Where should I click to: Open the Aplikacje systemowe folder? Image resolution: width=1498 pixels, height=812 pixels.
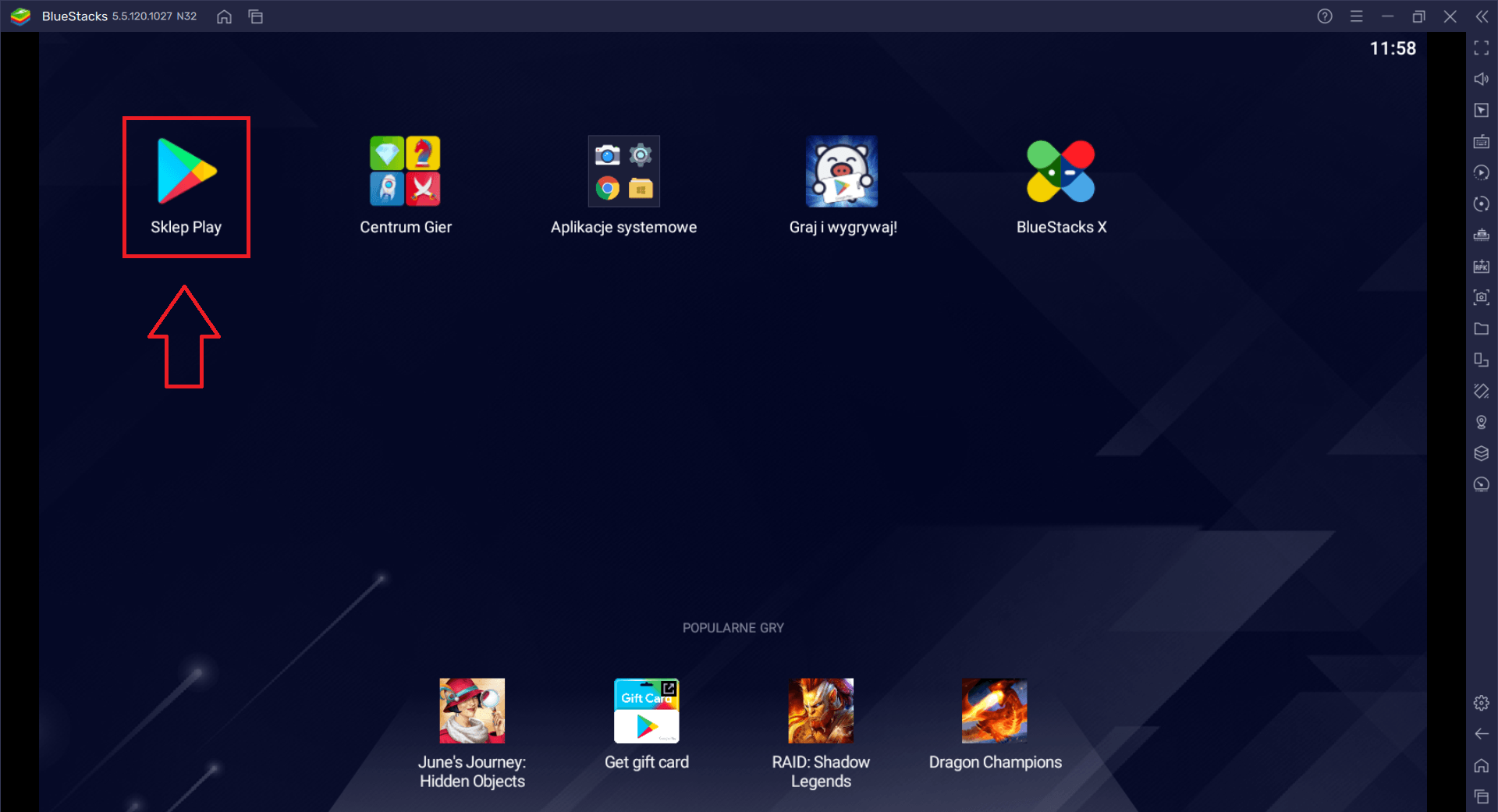click(x=623, y=186)
